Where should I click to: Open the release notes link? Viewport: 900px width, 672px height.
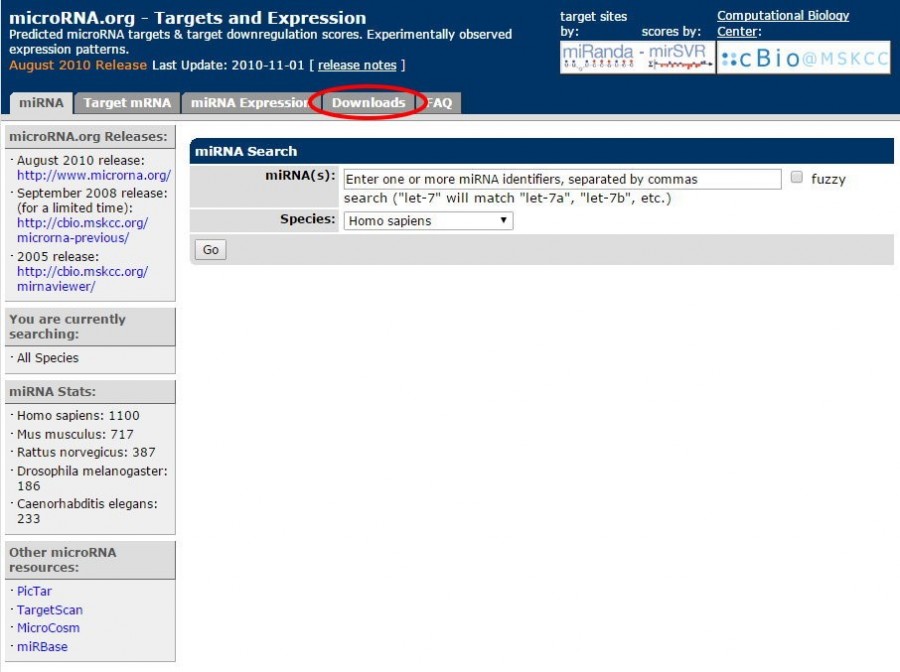coord(357,65)
